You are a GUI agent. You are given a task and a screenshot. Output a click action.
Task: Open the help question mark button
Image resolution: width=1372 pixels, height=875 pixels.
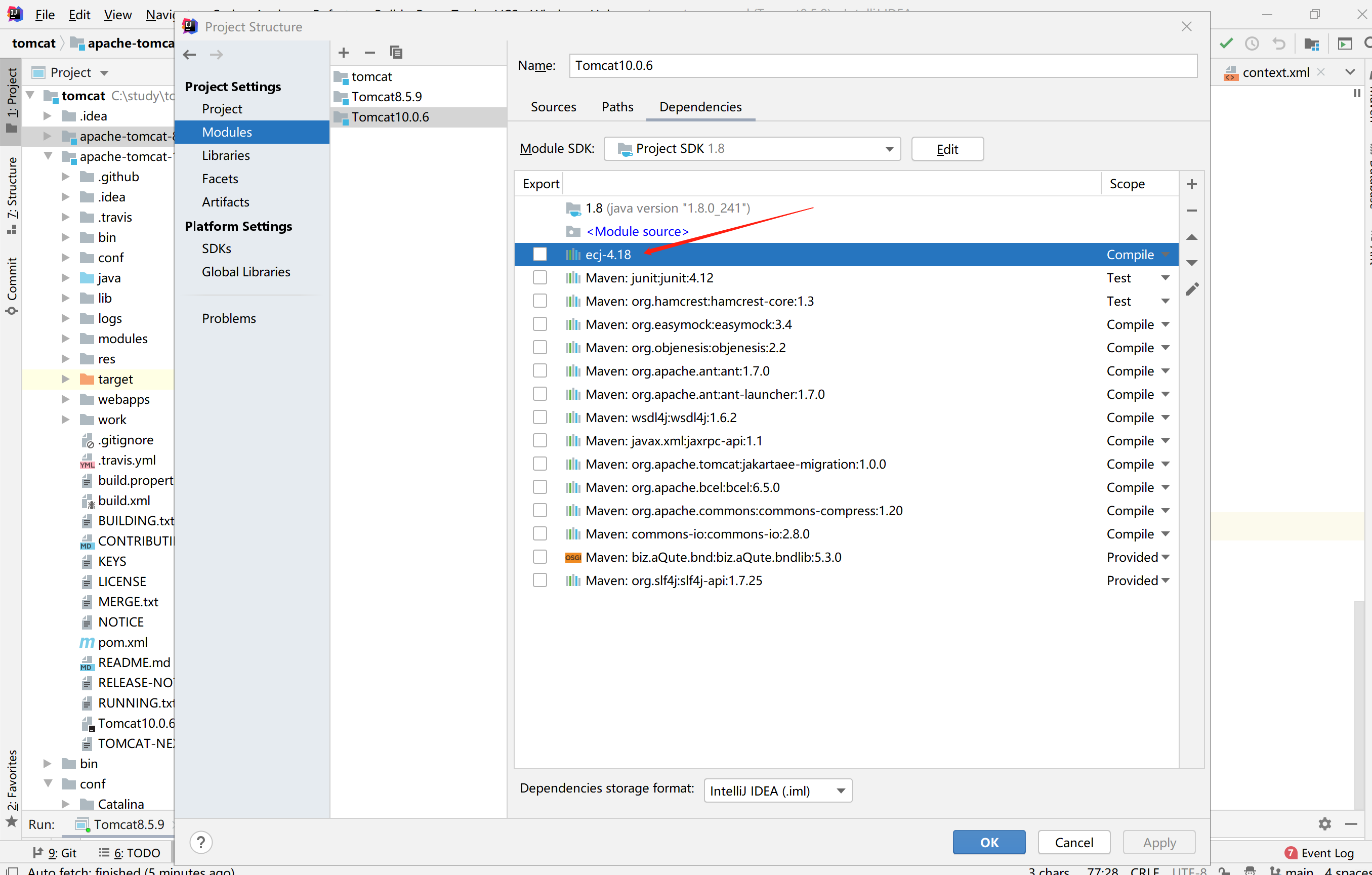click(201, 842)
